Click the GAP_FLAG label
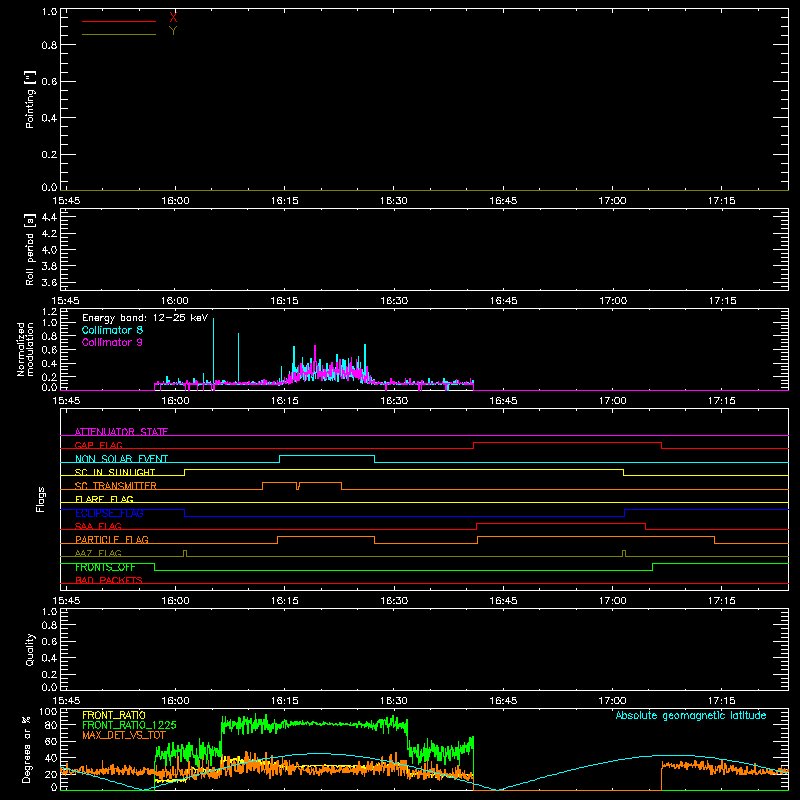 98,445
